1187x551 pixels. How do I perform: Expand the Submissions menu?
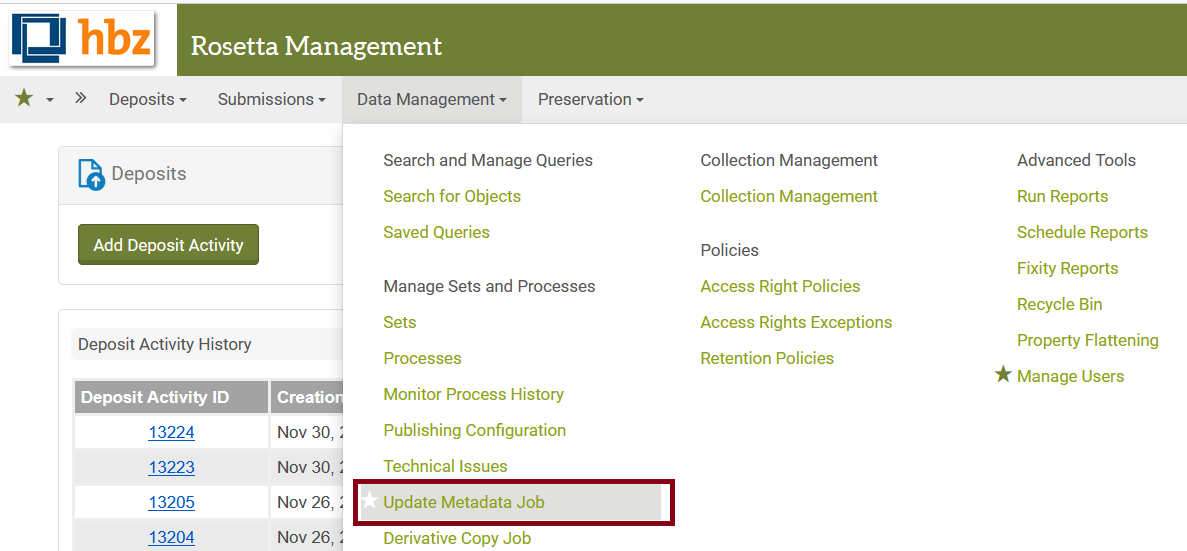271,99
